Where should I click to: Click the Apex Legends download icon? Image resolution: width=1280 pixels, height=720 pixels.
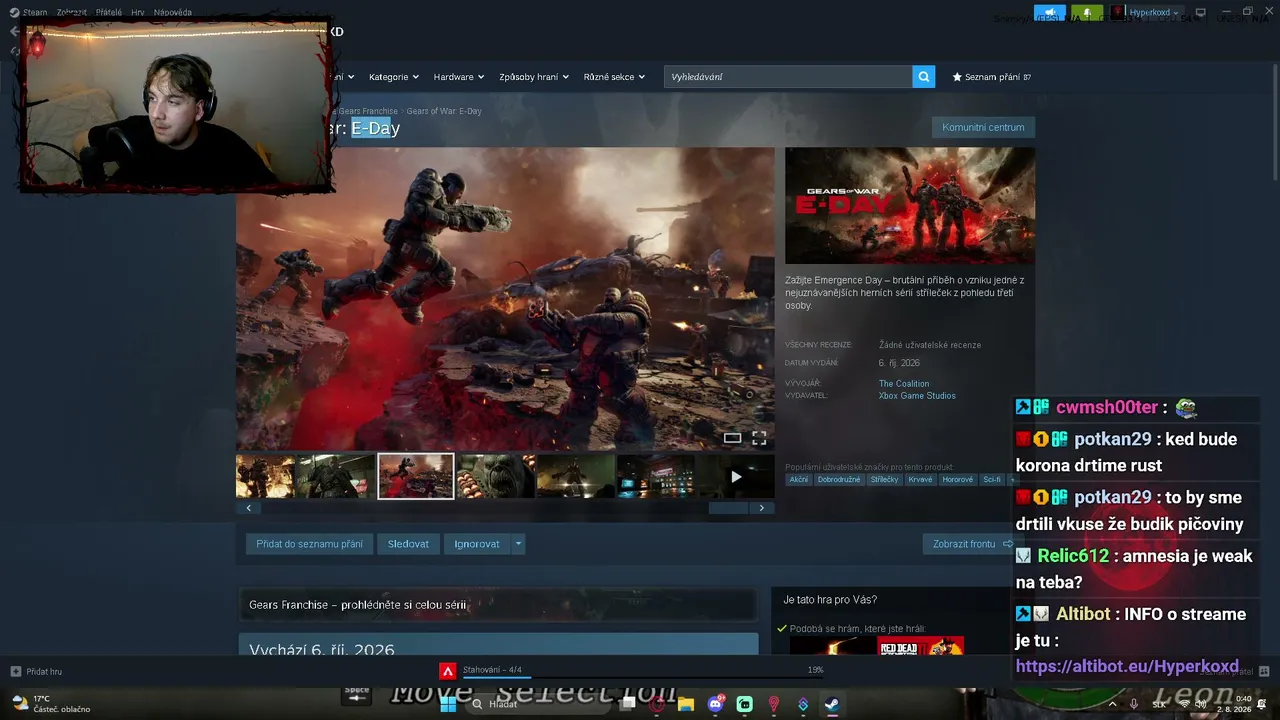click(x=448, y=671)
